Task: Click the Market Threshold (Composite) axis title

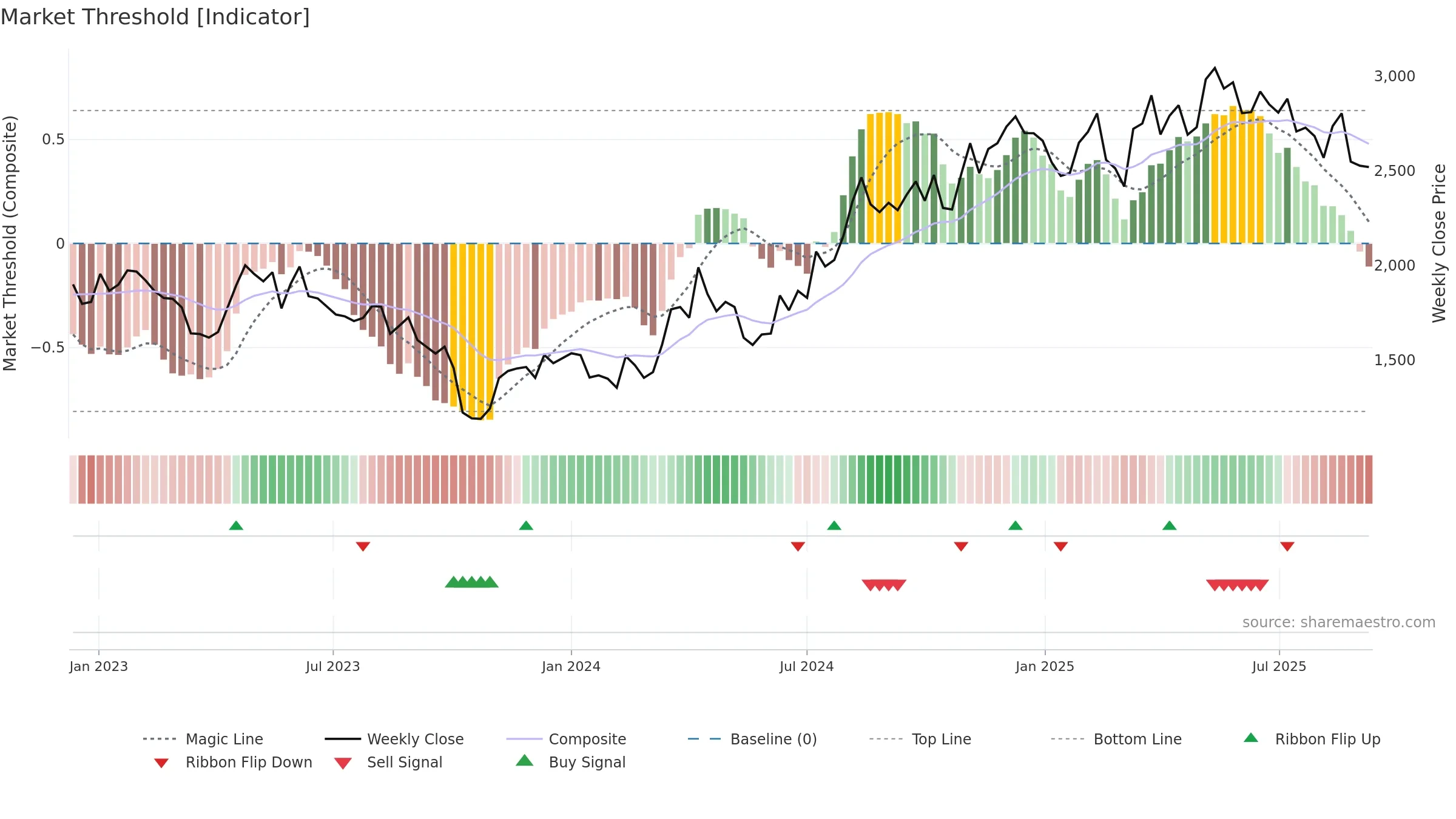Action: (x=10, y=243)
